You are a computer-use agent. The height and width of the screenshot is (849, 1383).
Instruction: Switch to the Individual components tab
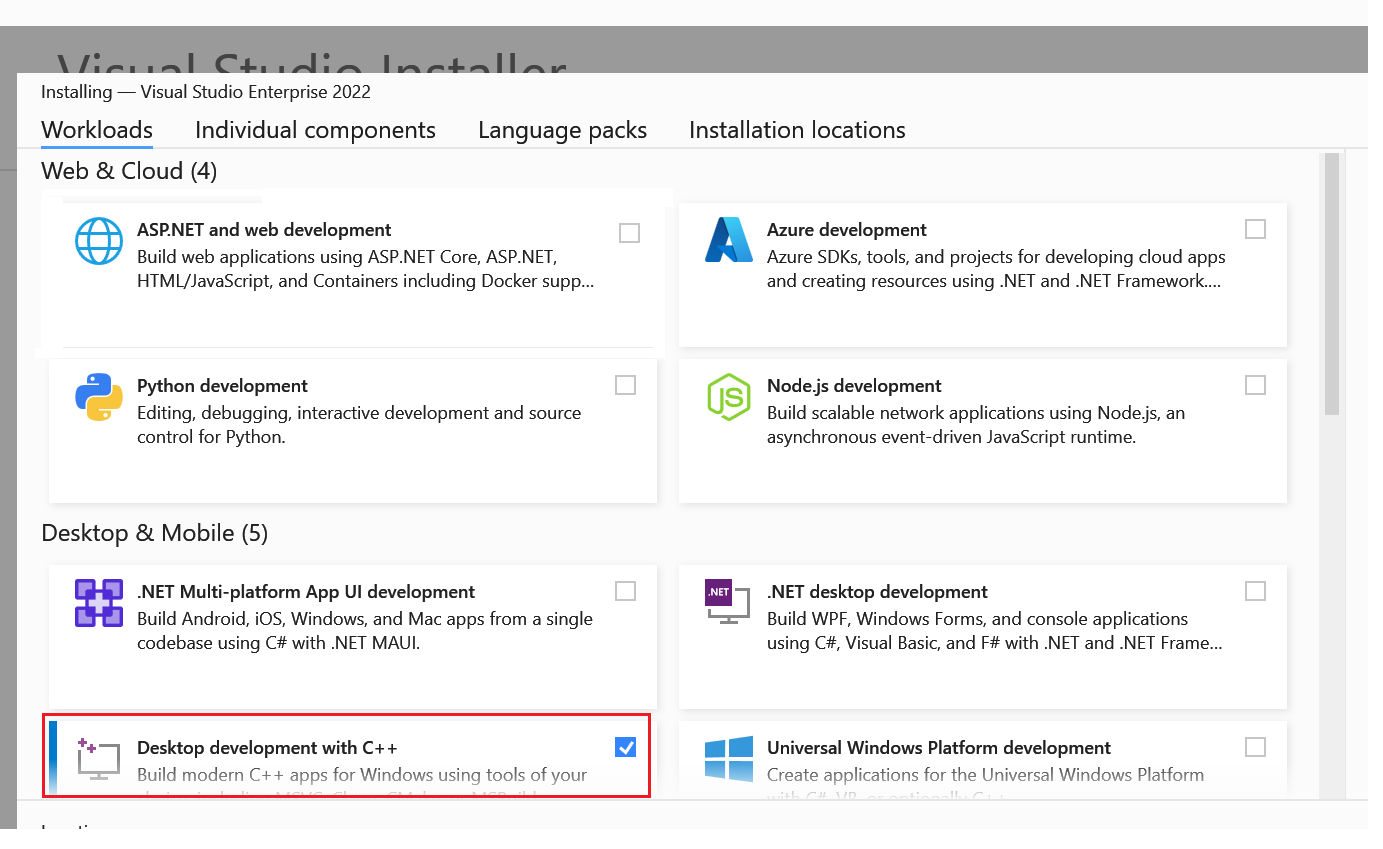pyautogui.click(x=315, y=130)
